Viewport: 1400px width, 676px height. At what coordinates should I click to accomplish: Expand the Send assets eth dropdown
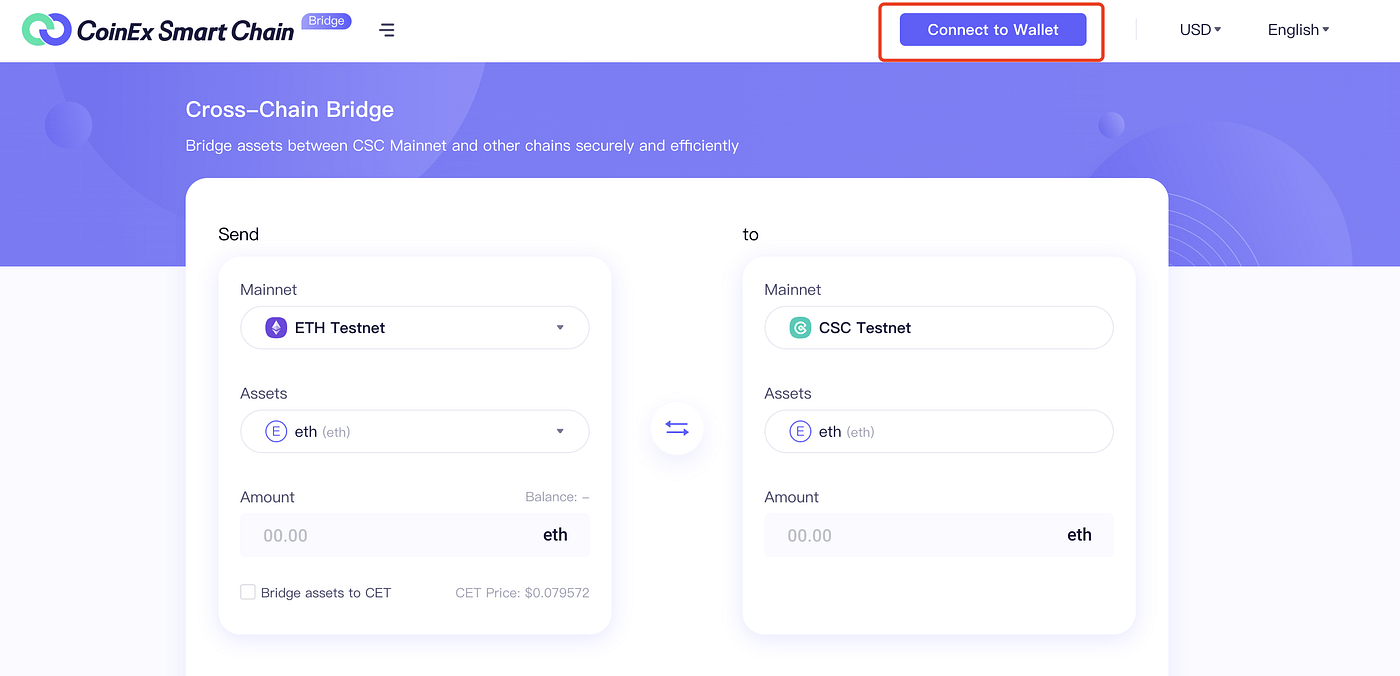pyautogui.click(x=415, y=432)
